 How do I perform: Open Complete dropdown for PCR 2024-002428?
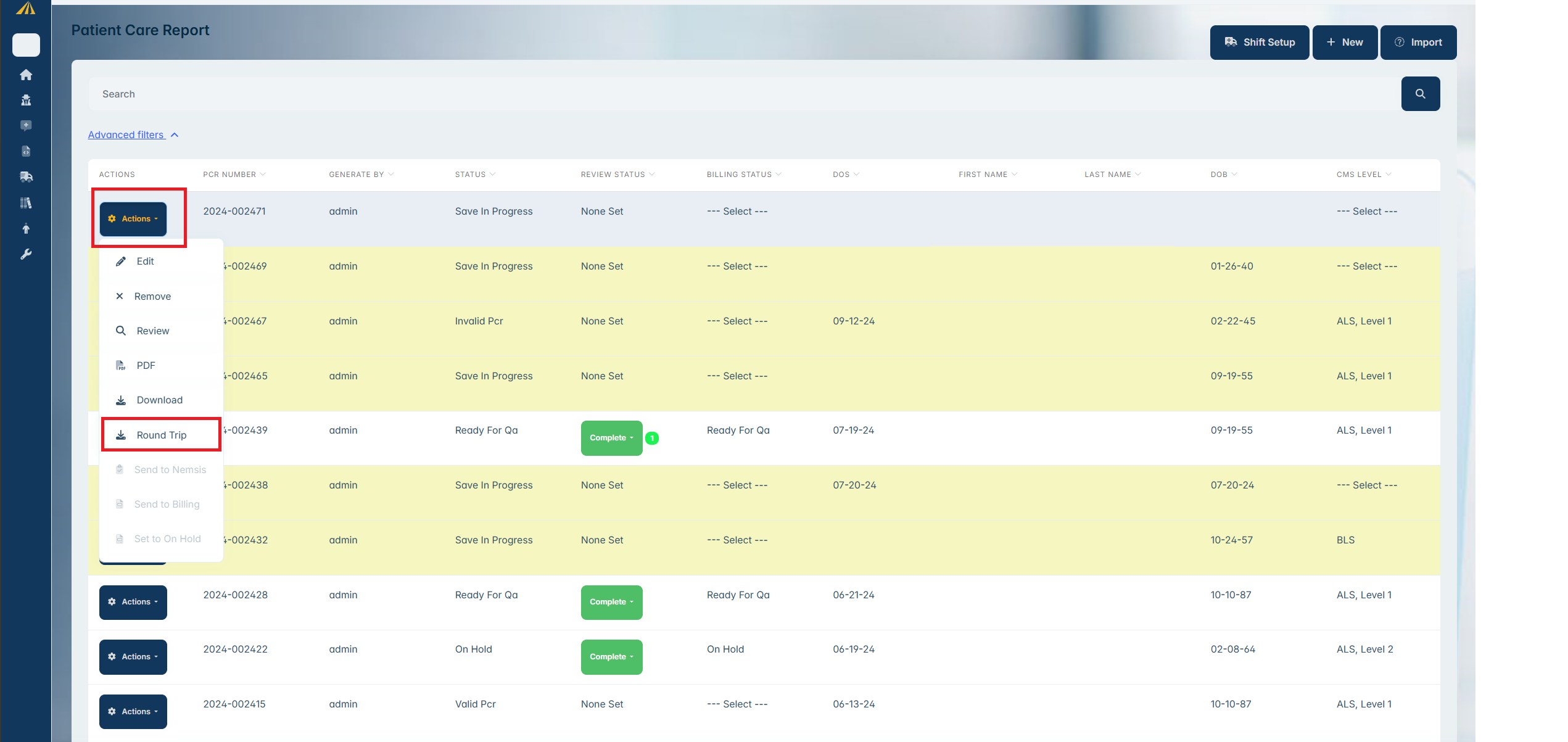[x=611, y=602]
